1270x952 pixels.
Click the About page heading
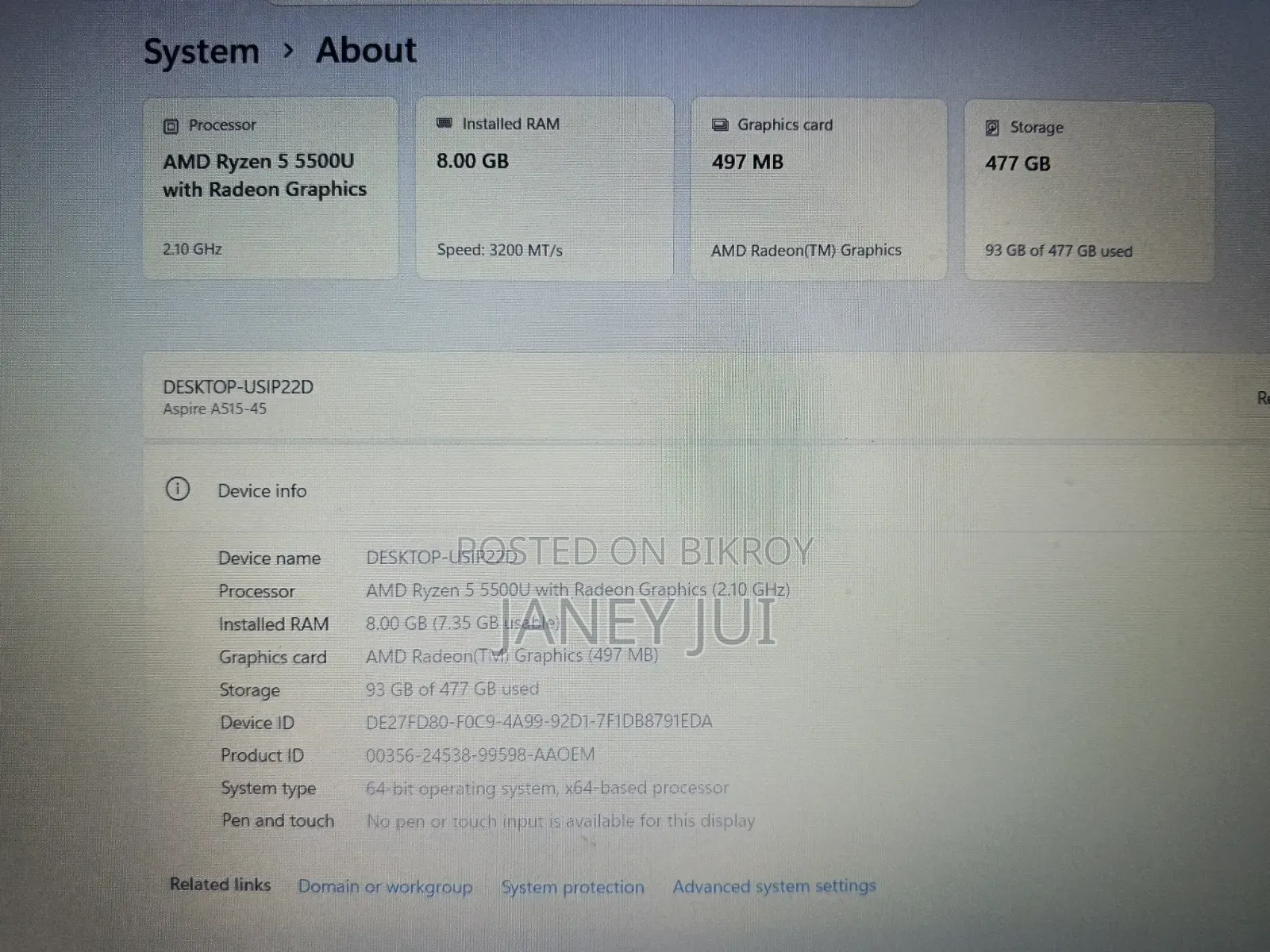tap(366, 50)
